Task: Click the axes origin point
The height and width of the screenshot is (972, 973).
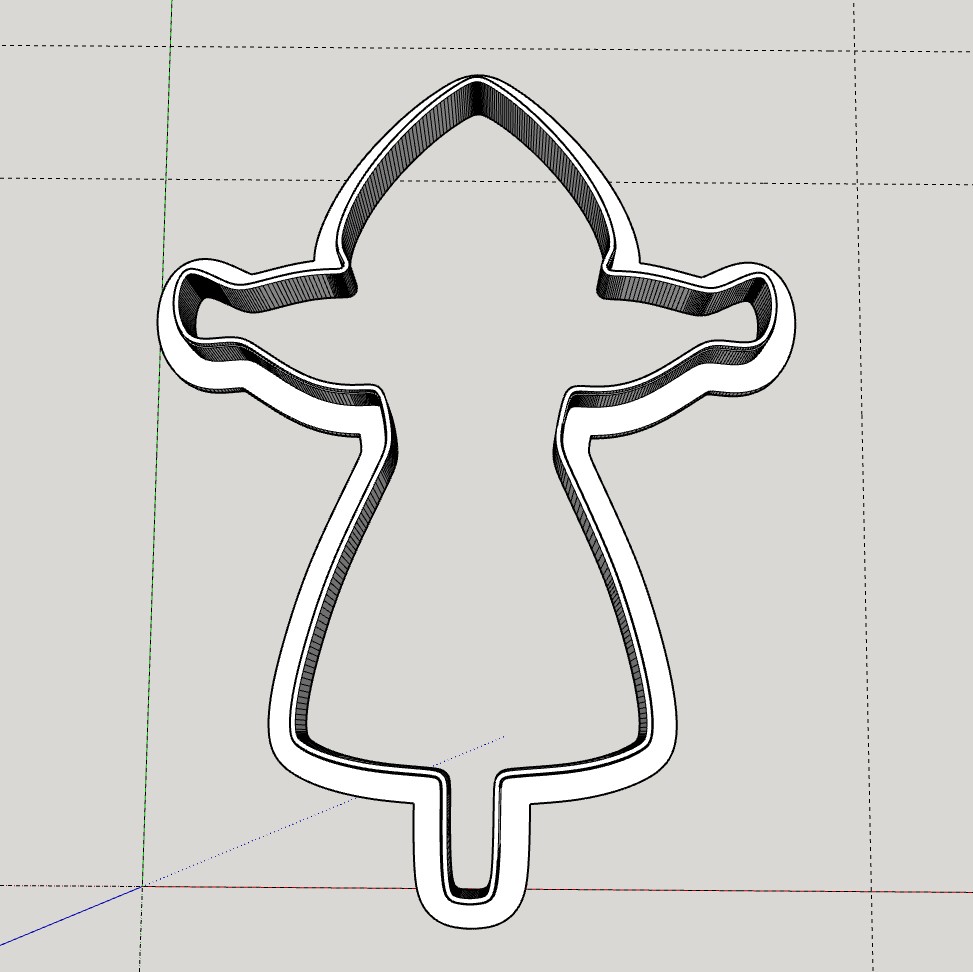Action: pos(142,887)
